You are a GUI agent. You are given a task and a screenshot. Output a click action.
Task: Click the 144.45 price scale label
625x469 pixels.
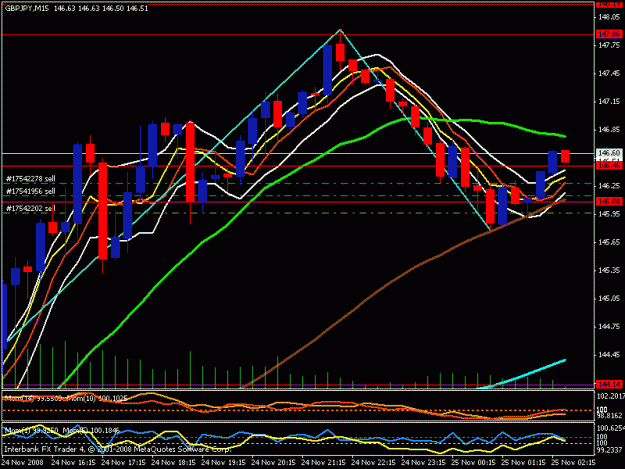point(609,355)
